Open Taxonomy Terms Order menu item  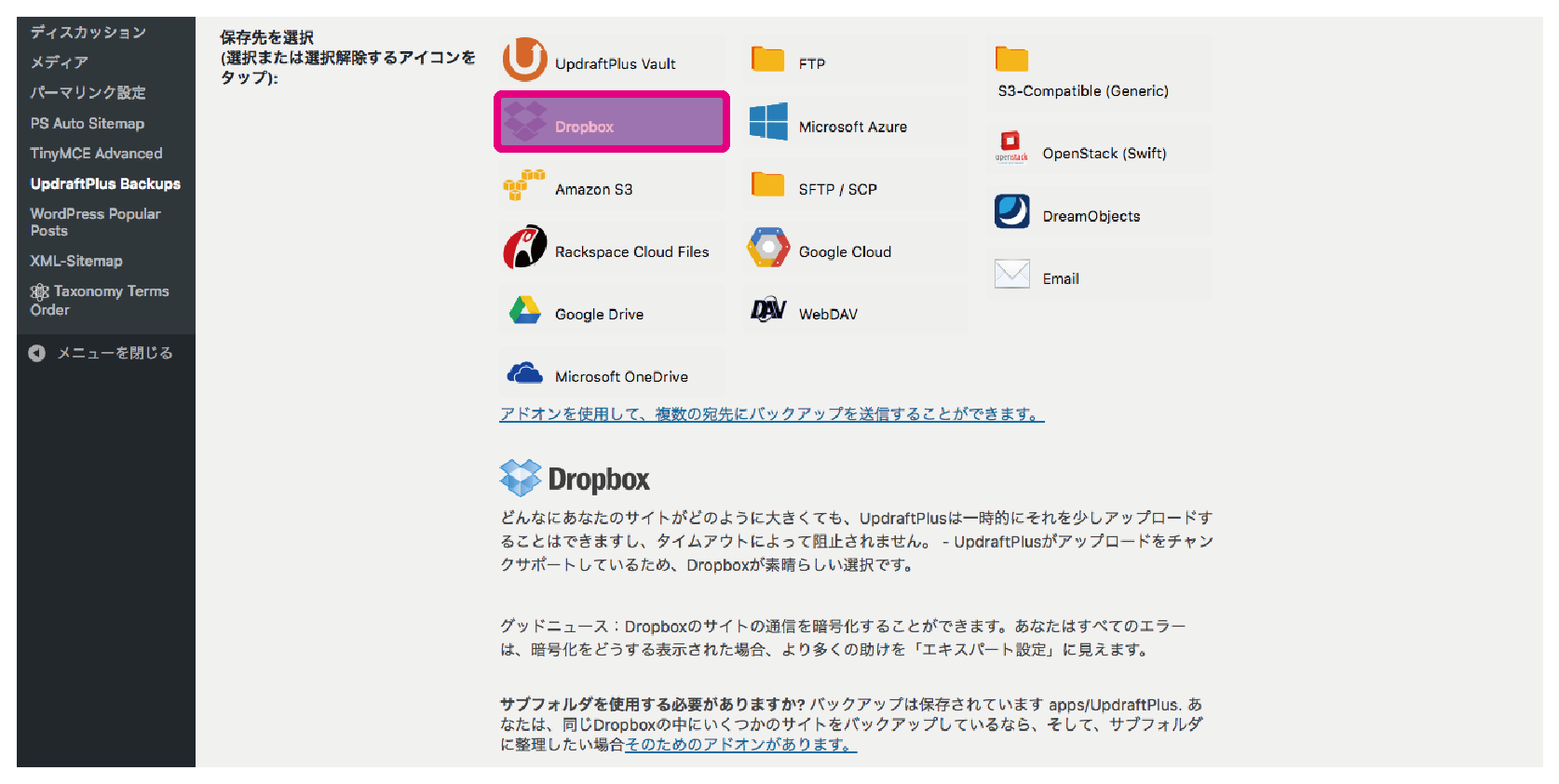(x=100, y=300)
